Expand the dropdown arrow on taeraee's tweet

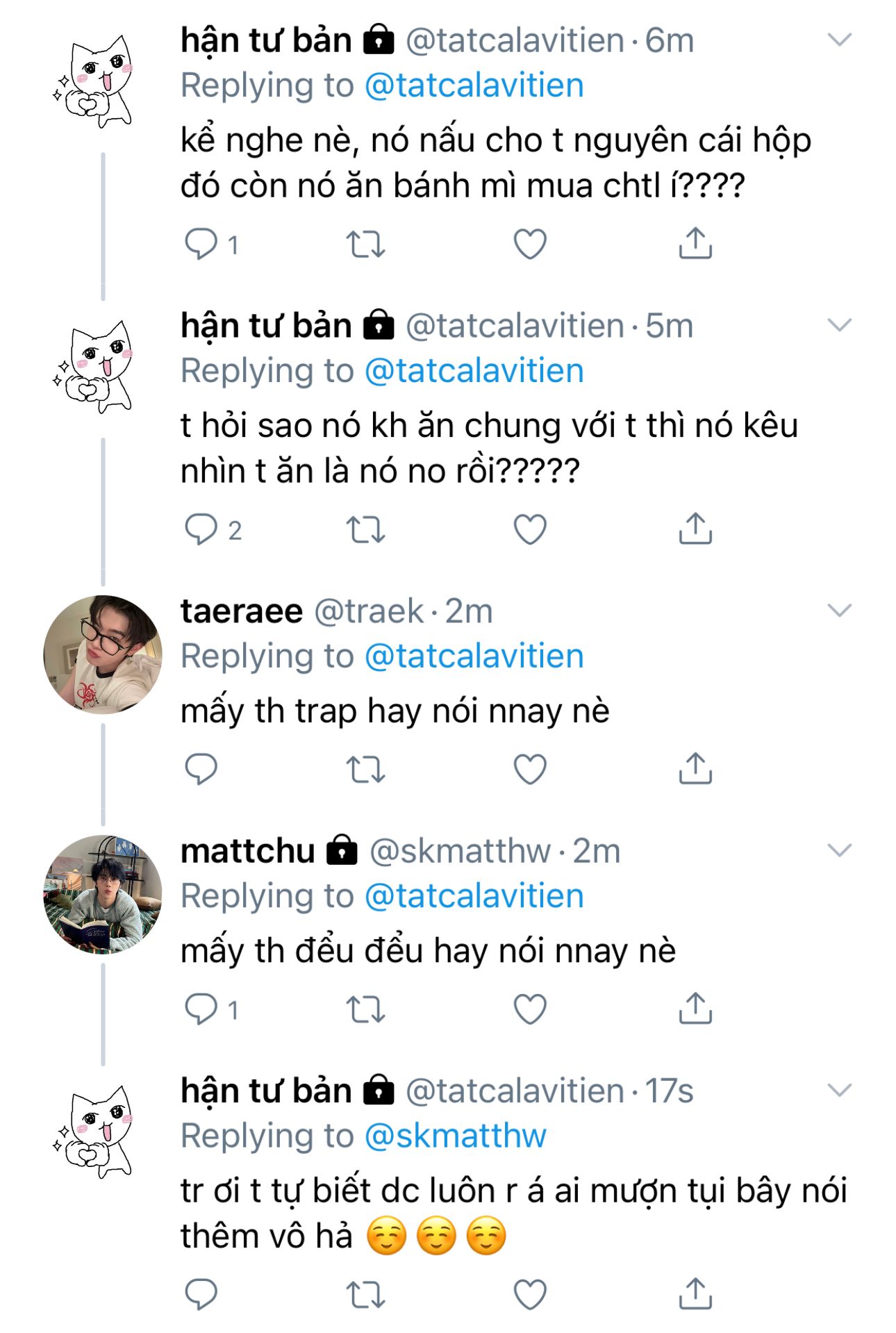coord(840,611)
